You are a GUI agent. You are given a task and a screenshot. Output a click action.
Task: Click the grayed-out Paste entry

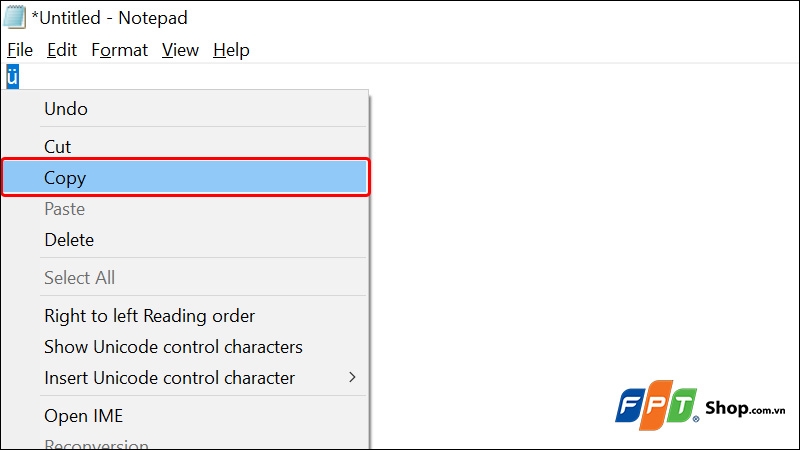pyautogui.click(x=64, y=209)
